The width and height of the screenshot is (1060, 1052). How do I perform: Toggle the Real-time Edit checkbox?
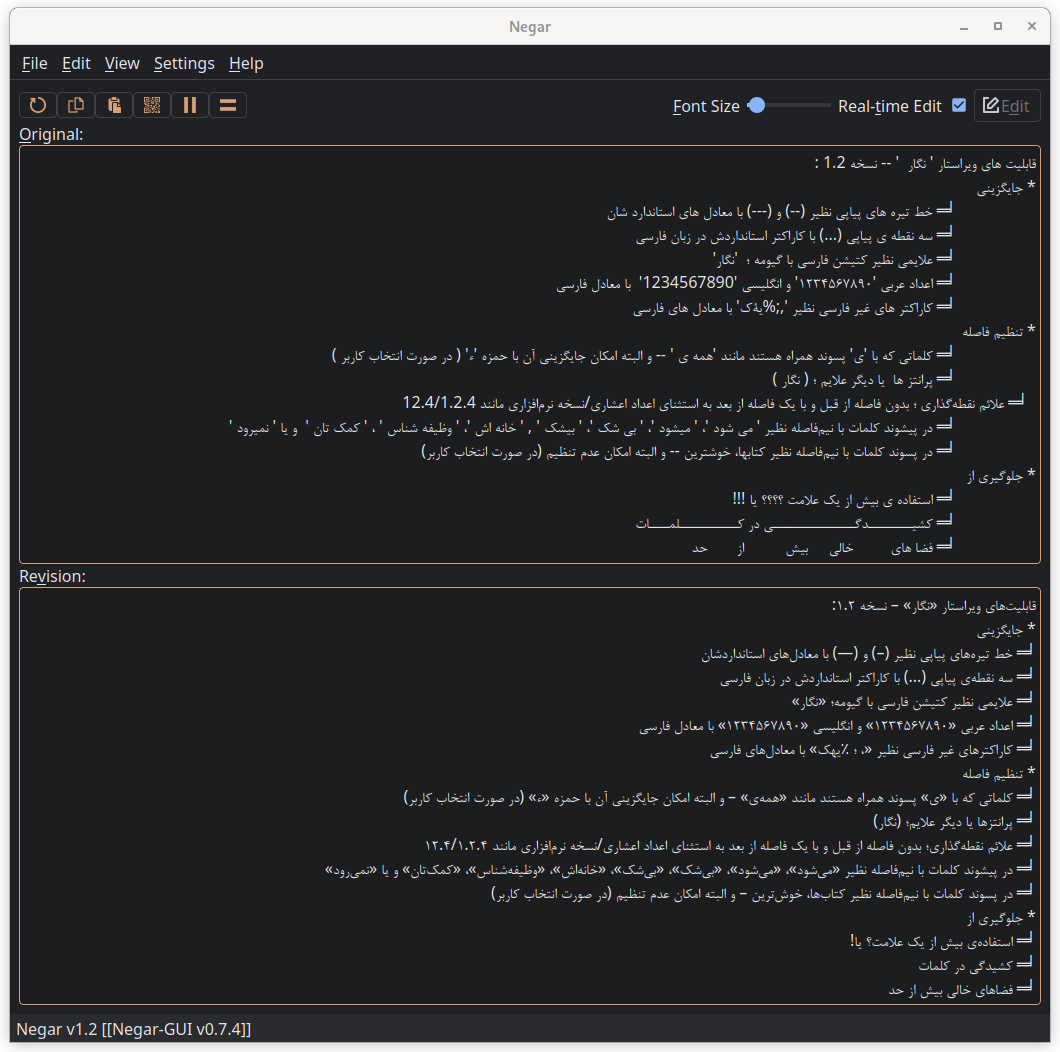coord(959,105)
